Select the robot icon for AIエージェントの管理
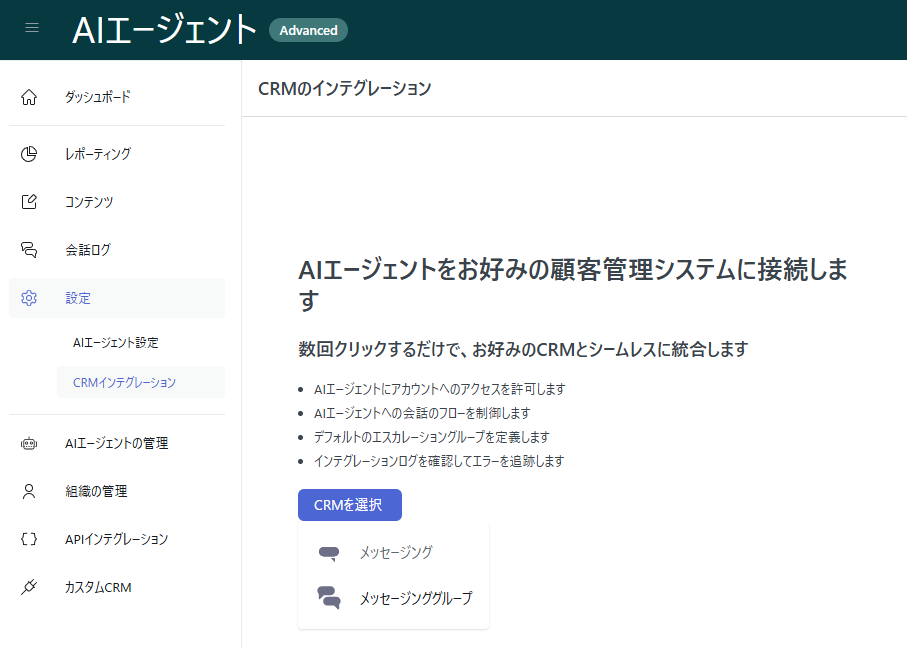The width and height of the screenshot is (907, 648). [28, 442]
